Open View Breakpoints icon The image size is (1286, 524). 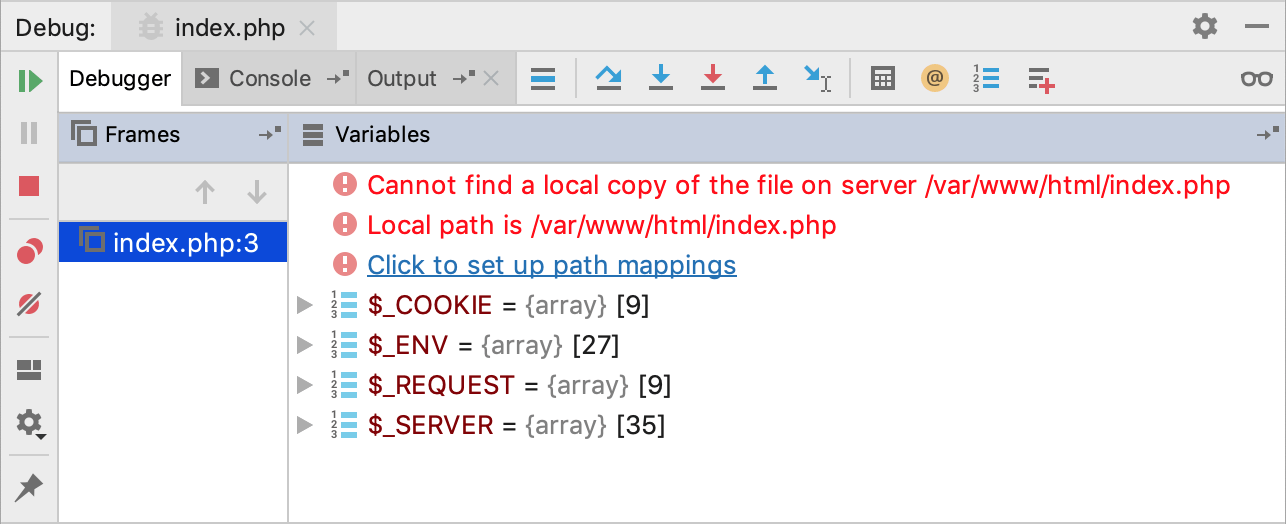[x=30, y=252]
